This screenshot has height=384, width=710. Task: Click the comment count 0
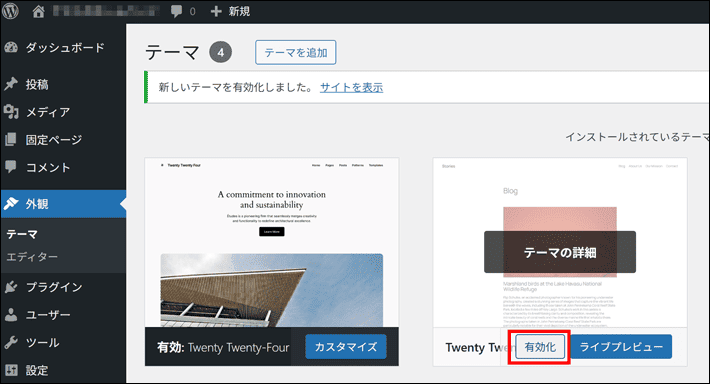192,12
